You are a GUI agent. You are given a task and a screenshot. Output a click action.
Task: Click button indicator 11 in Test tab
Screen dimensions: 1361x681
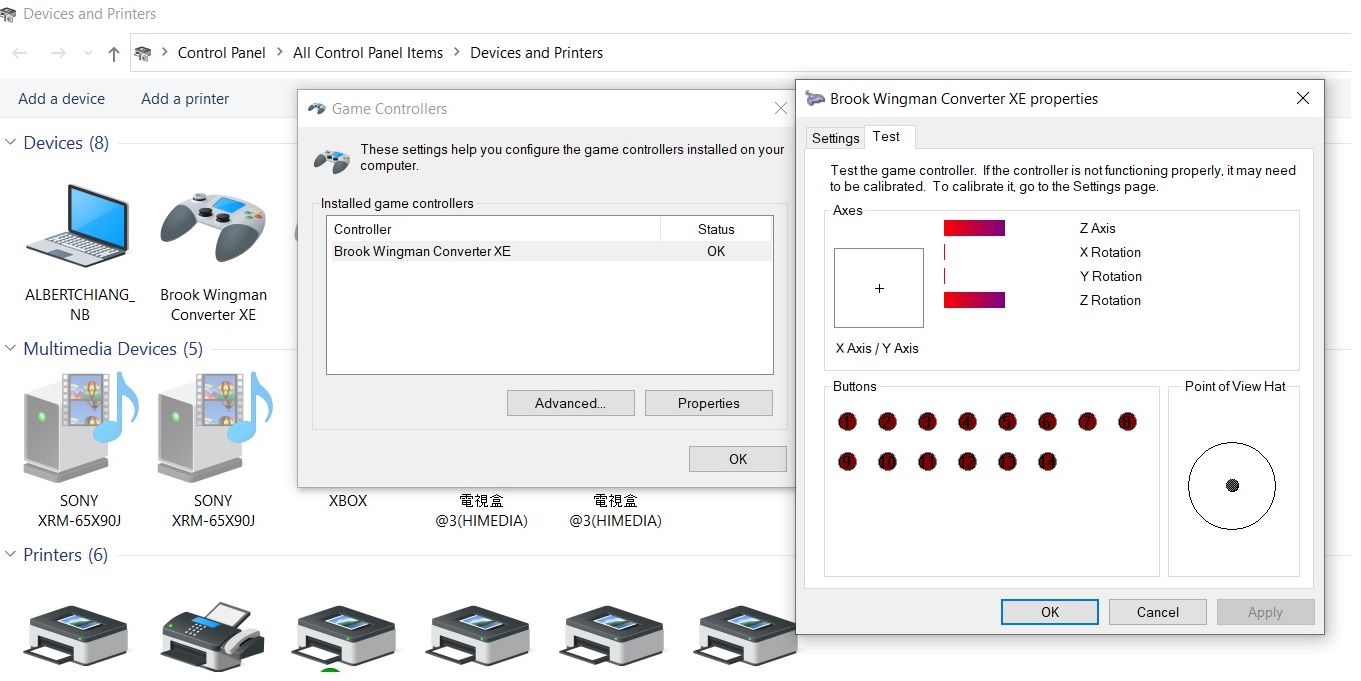[x=928, y=462]
